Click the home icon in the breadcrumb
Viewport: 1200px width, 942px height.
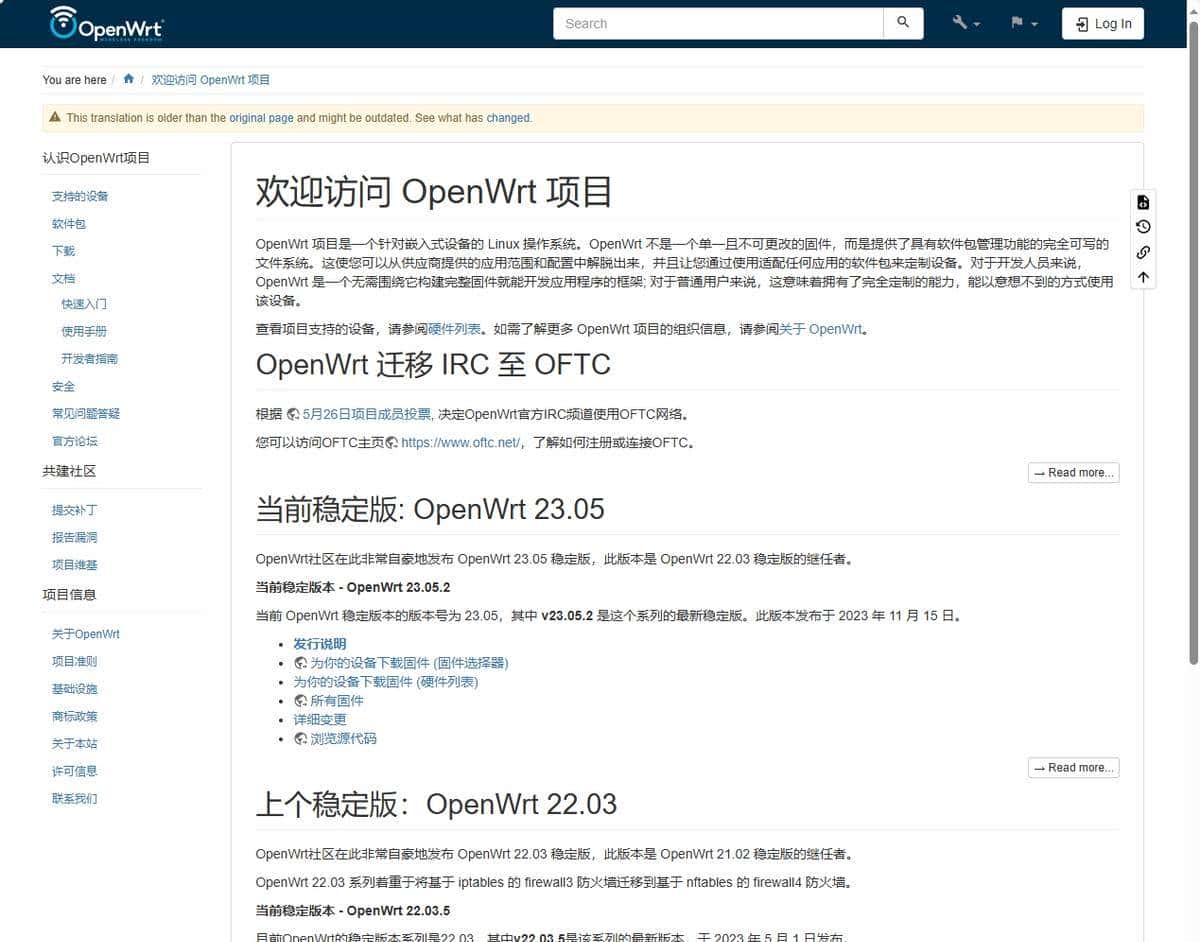pyautogui.click(x=128, y=79)
